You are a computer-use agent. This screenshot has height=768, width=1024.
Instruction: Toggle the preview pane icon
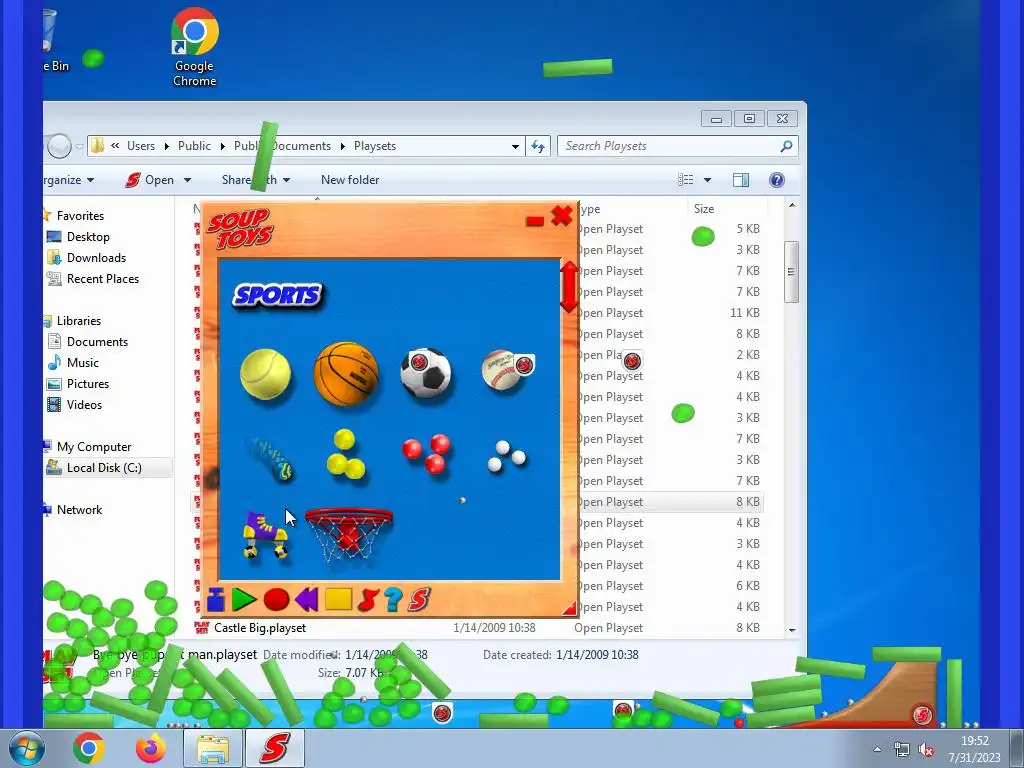coord(741,180)
